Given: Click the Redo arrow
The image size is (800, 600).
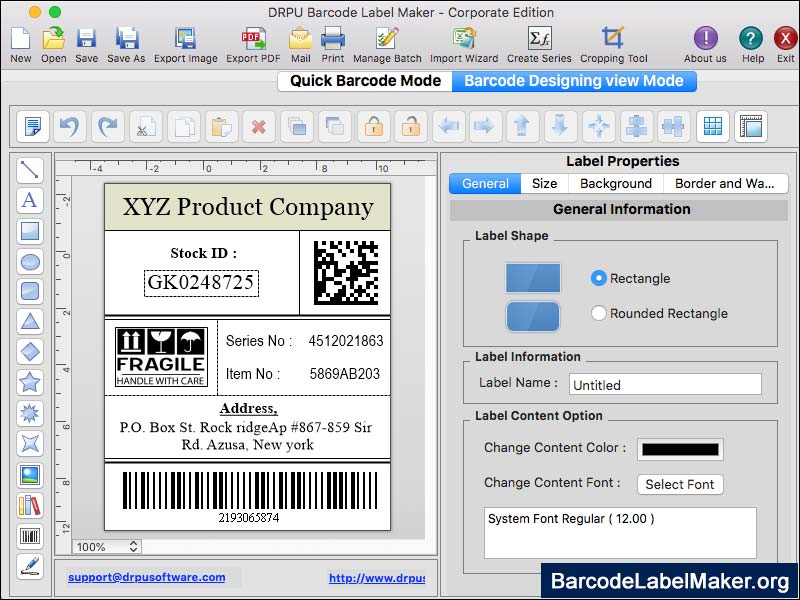Looking at the screenshot, I should tap(107, 126).
